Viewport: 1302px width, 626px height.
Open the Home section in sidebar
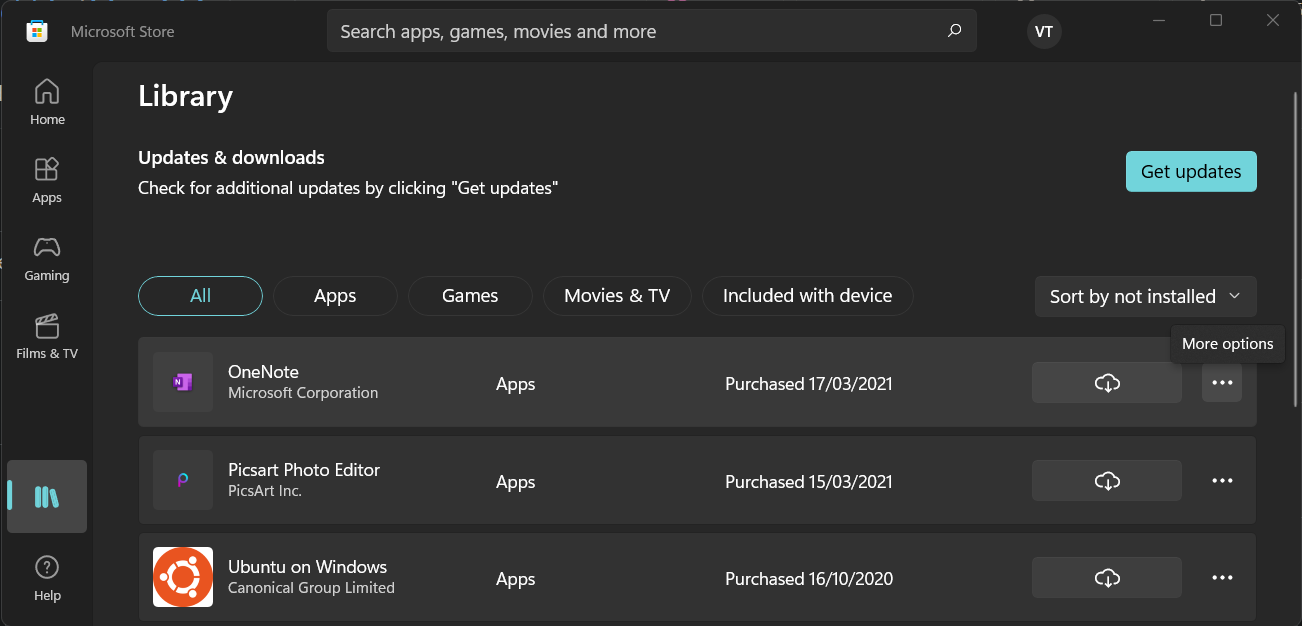[46, 100]
